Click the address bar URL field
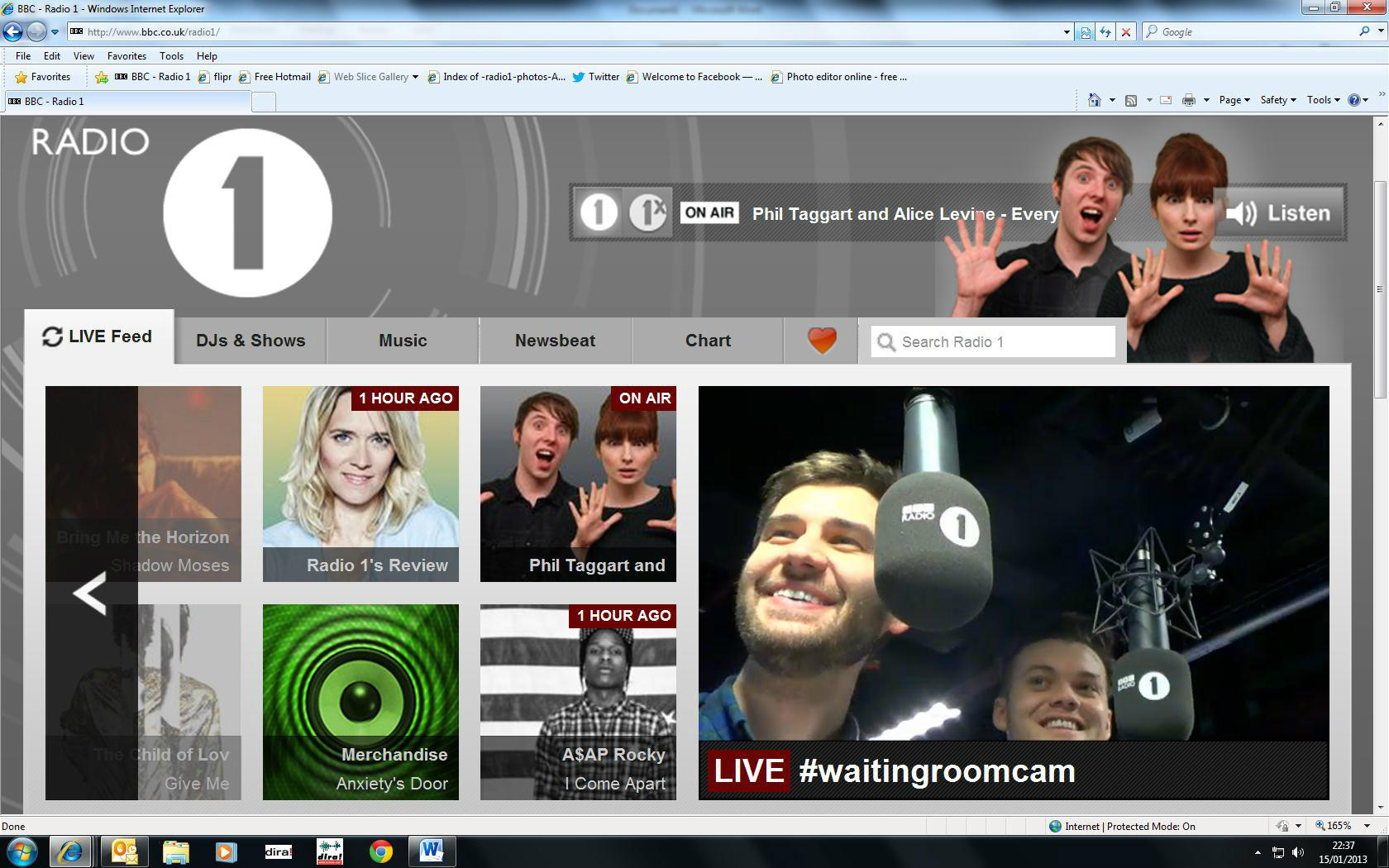 tap(562, 32)
